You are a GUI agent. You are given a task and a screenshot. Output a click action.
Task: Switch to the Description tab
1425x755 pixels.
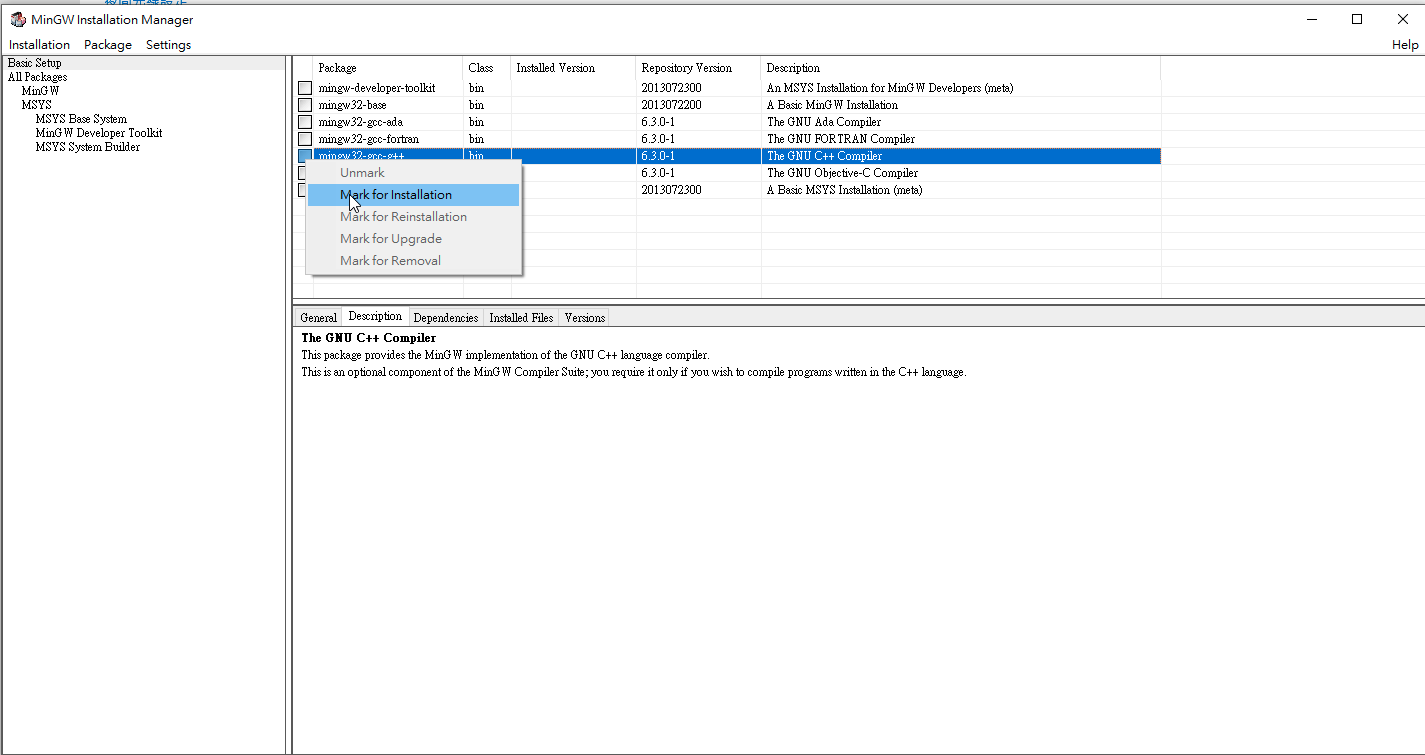(x=375, y=316)
